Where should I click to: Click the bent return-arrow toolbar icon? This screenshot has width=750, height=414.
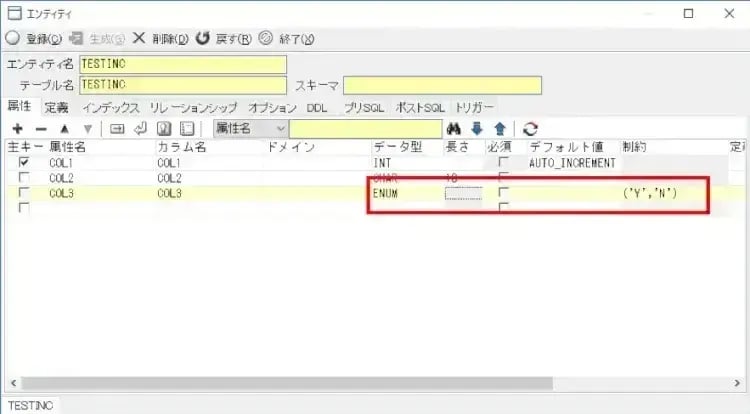click(139, 129)
